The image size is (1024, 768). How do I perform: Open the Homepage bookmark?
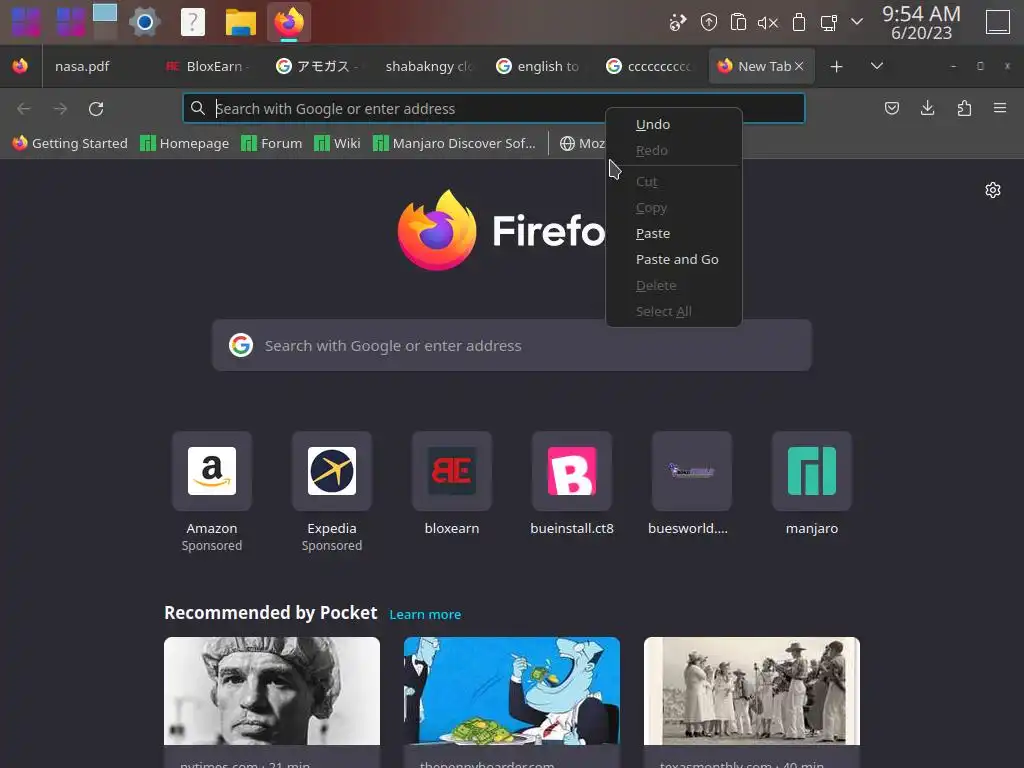(x=185, y=143)
